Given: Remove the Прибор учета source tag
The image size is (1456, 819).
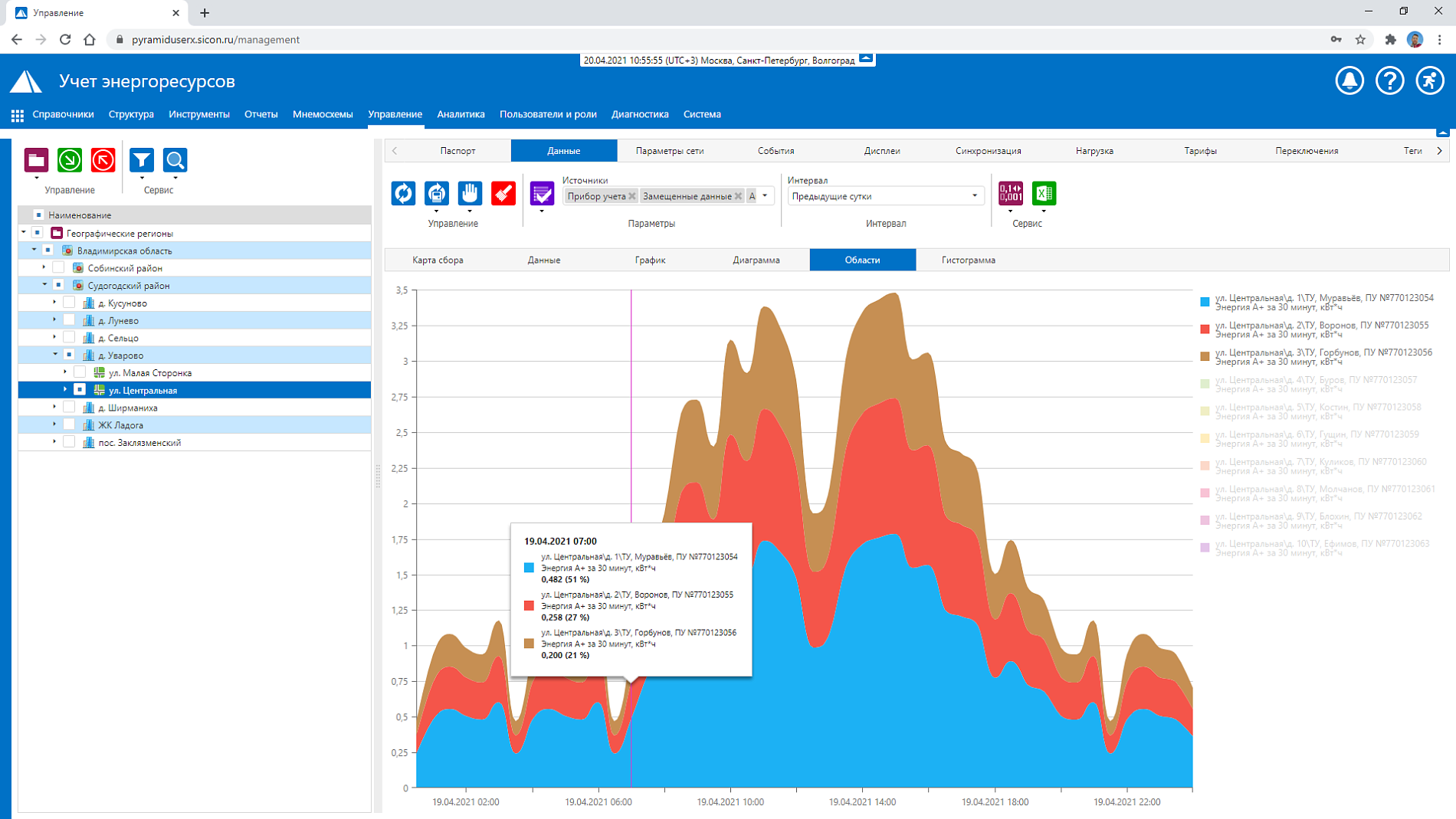Looking at the screenshot, I should pos(632,196).
